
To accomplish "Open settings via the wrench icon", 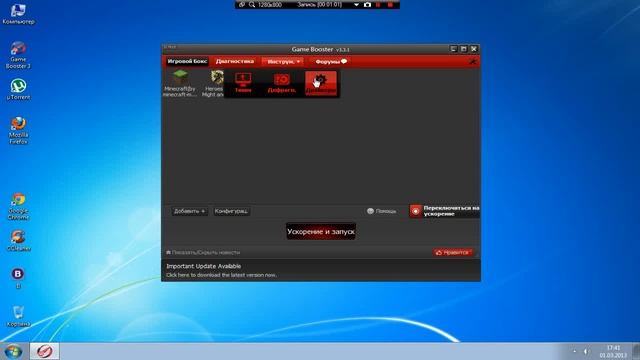I will pyautogui.click(x=473, y=62).
